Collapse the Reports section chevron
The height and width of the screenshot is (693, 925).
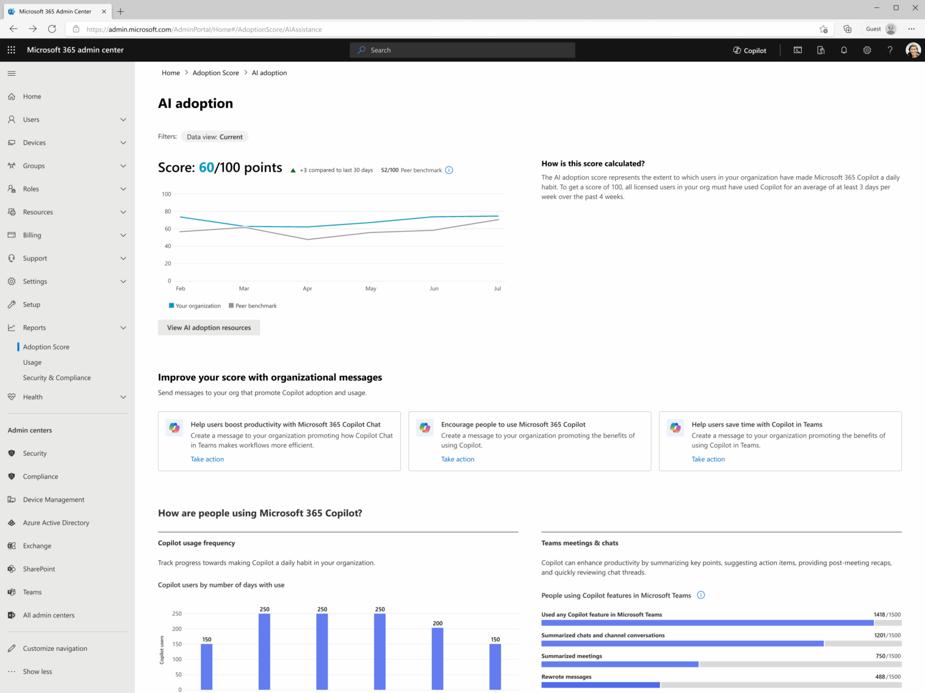[123, 328]
